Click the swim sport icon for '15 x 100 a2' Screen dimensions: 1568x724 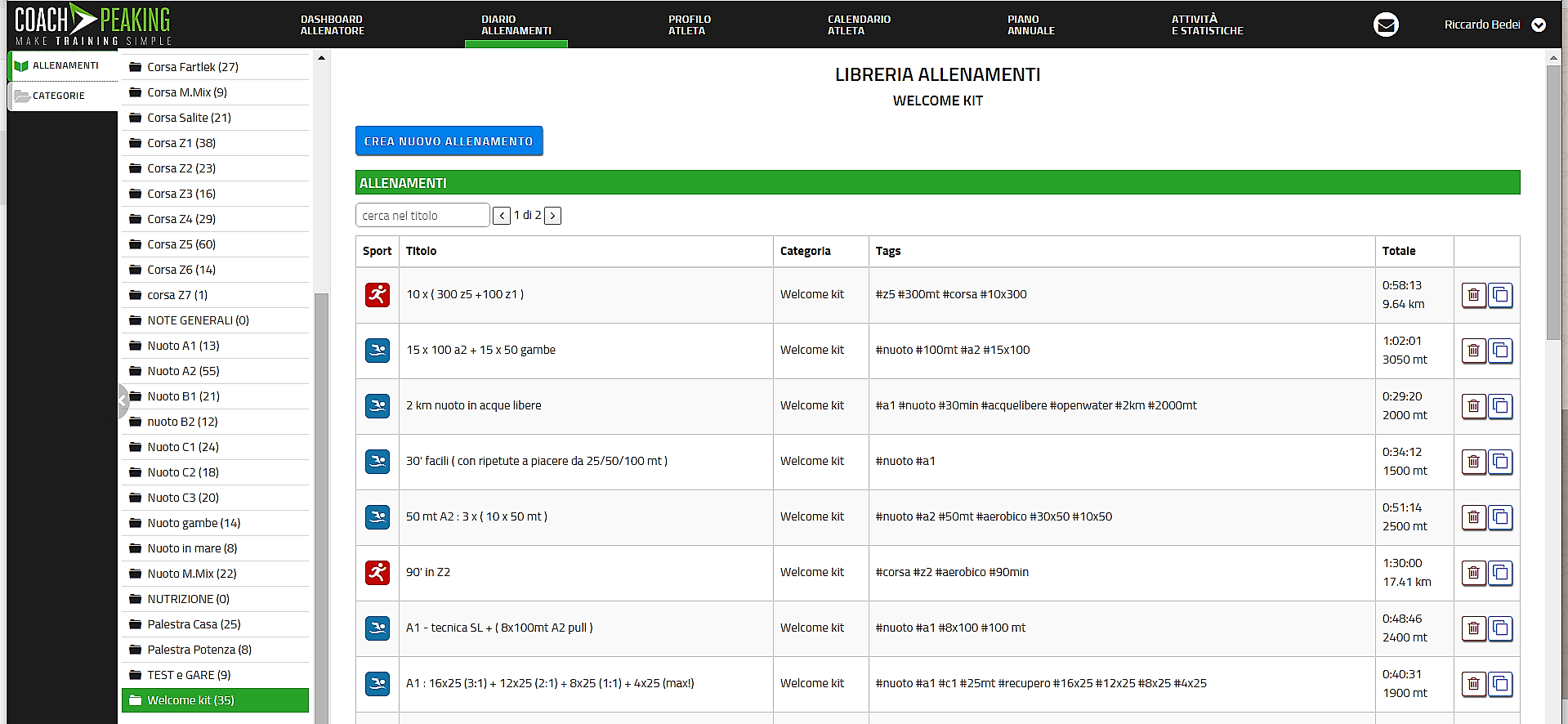377,351
